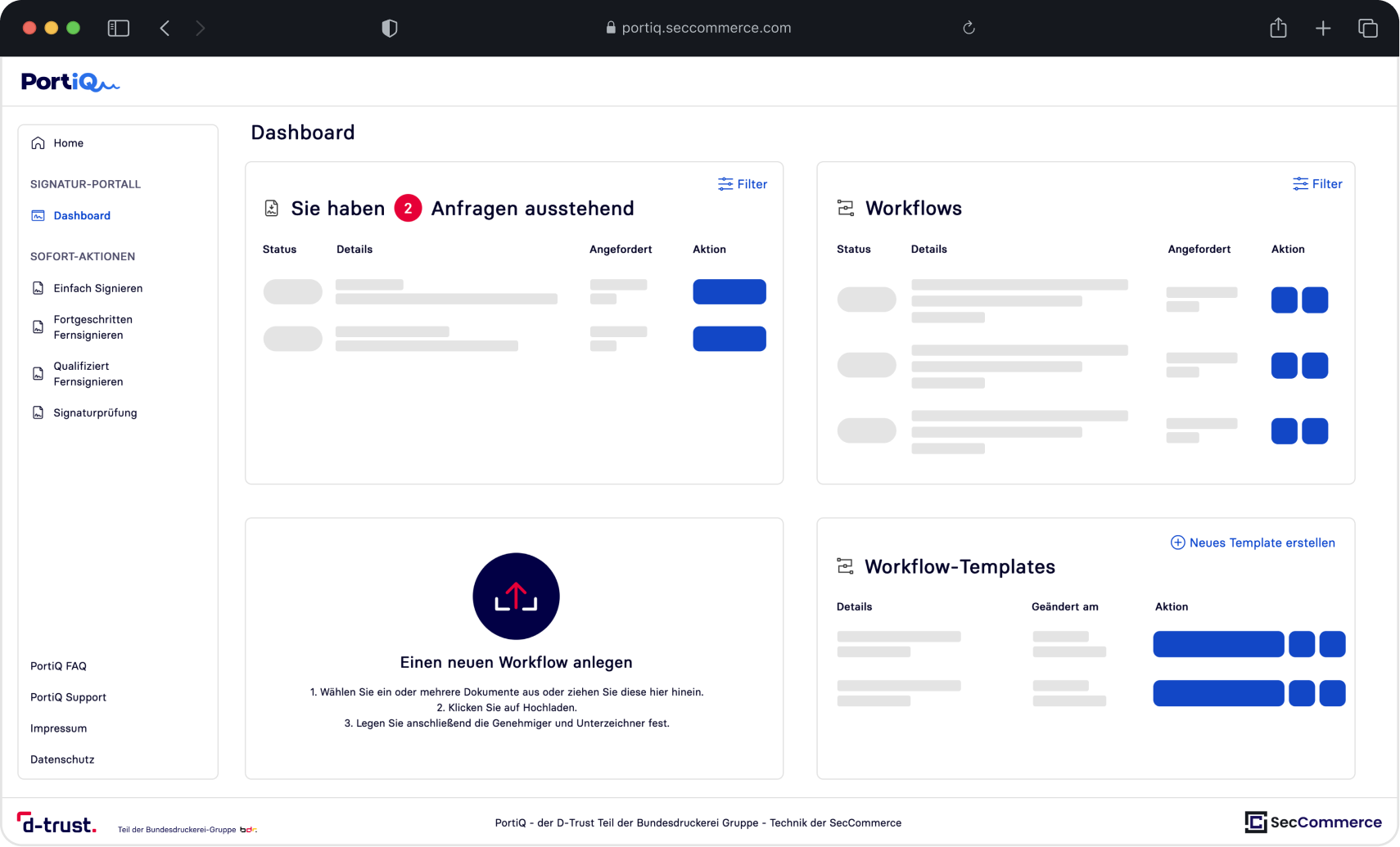Click the first pending request action button

pos(729,292)
